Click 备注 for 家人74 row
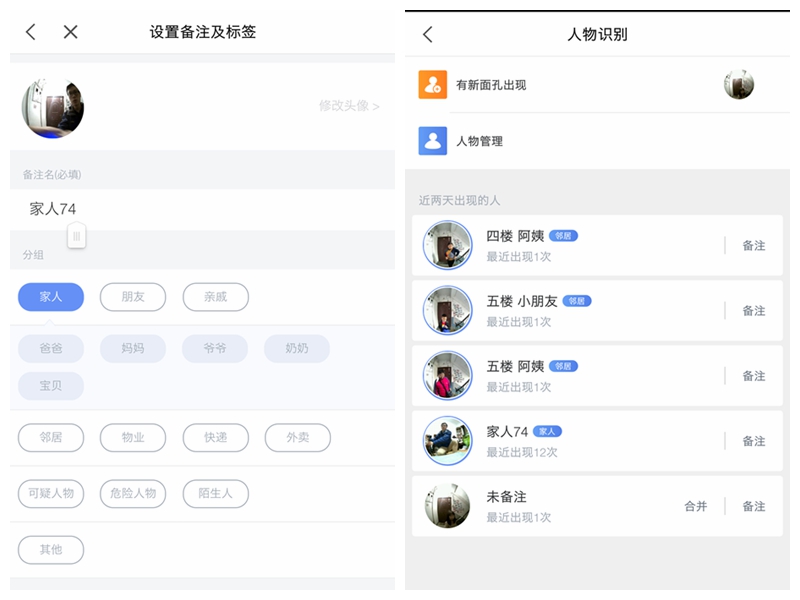The image size is (800, 600). click(754, 442)
